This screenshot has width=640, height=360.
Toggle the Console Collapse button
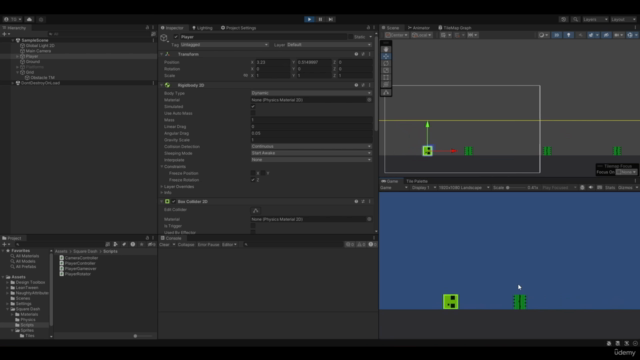click(186, 244)
